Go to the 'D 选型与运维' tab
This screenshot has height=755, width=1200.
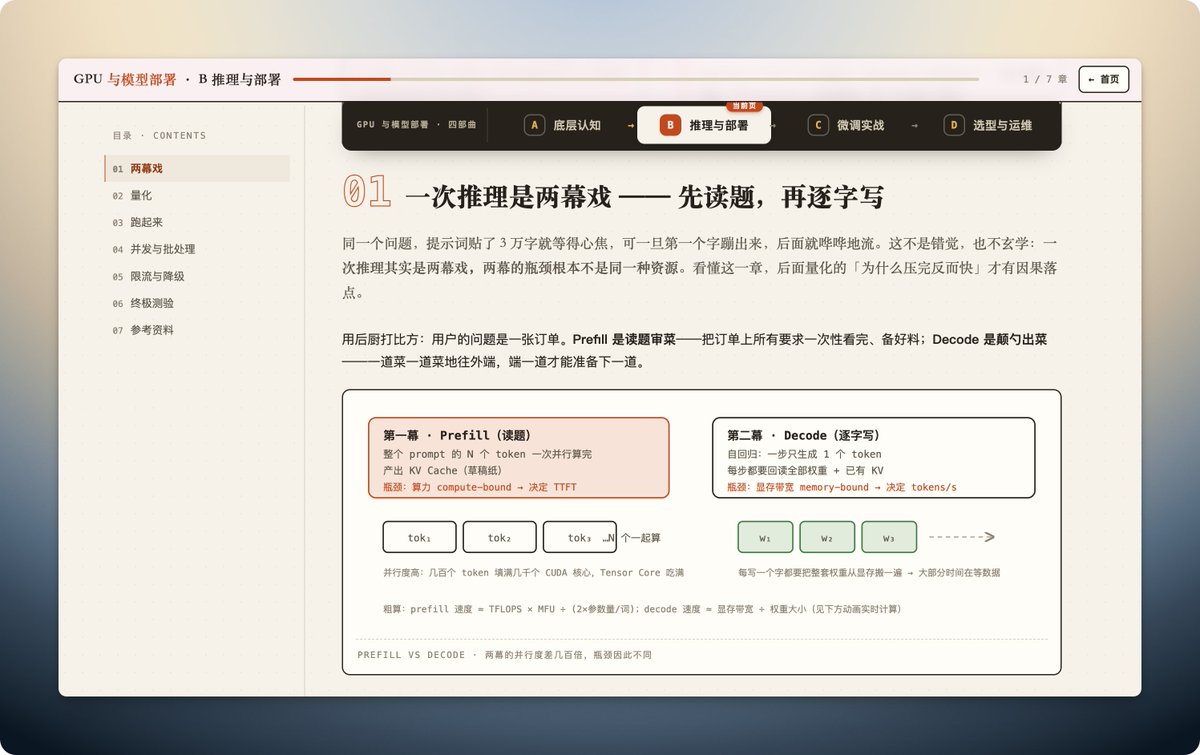click(989, 125)
